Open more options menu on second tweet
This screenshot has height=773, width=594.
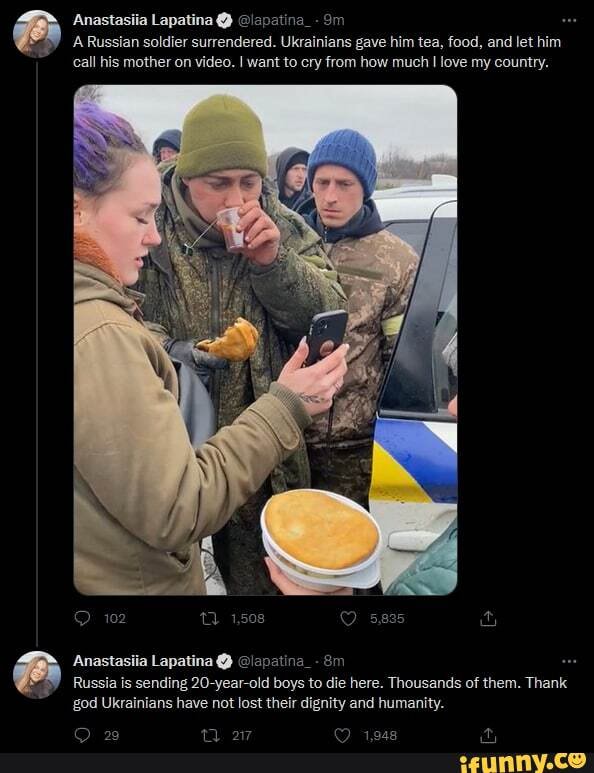pyautogui.click(x=569, y=661)
